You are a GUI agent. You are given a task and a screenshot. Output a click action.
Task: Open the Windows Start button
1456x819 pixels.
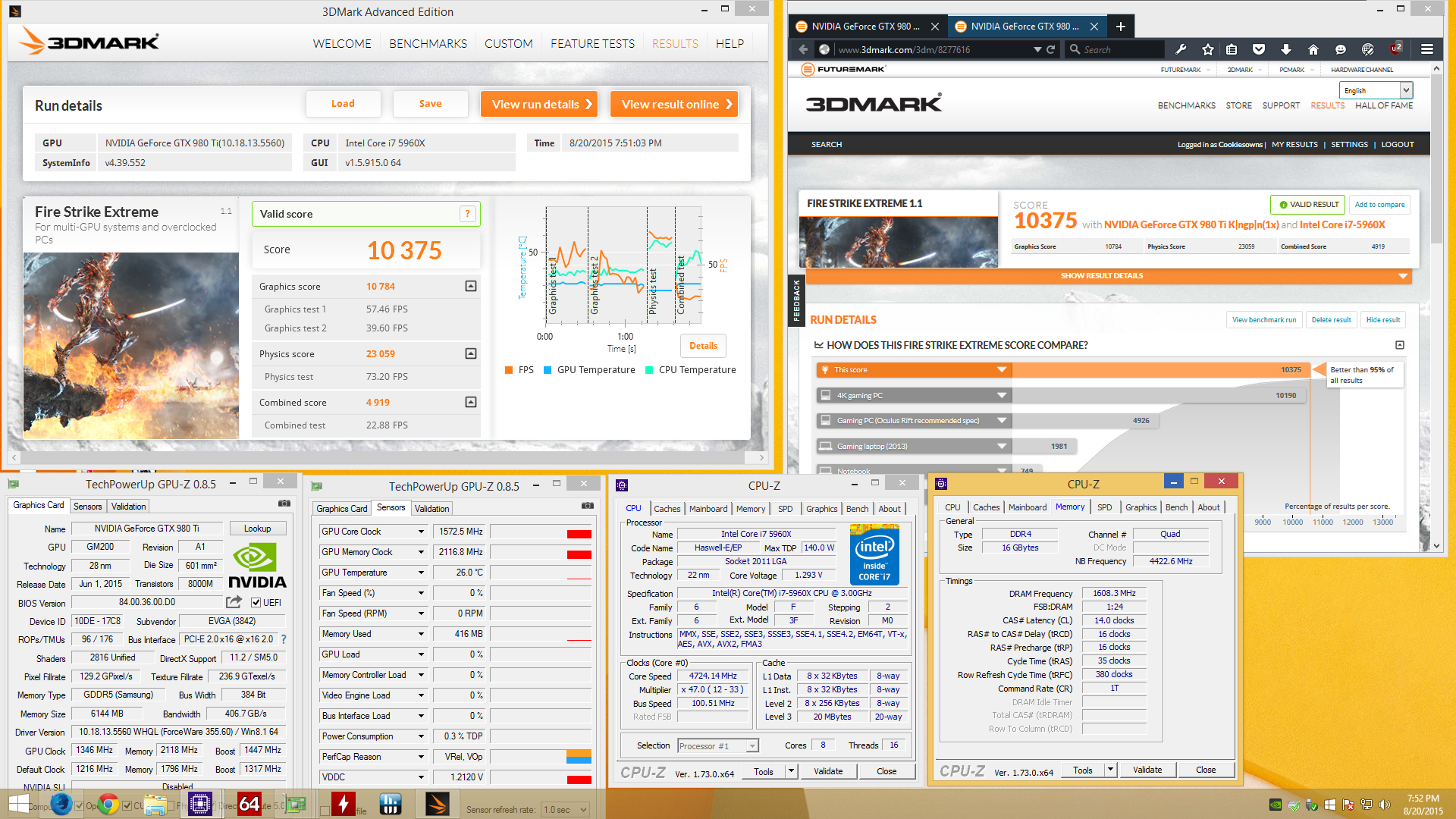tap(18, 804)
